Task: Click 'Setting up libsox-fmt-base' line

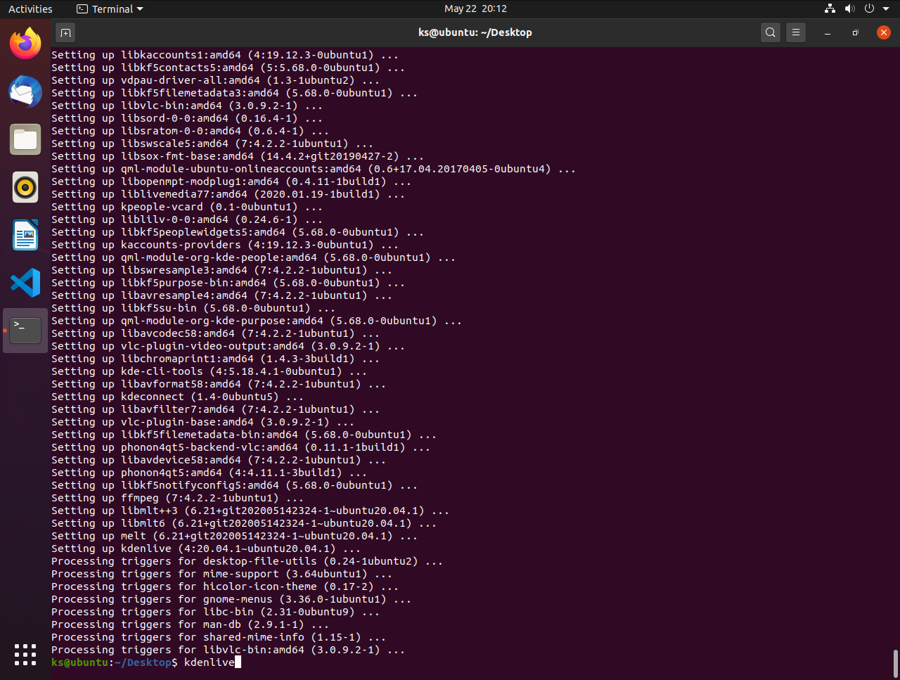Action: (x=237, y=156)
